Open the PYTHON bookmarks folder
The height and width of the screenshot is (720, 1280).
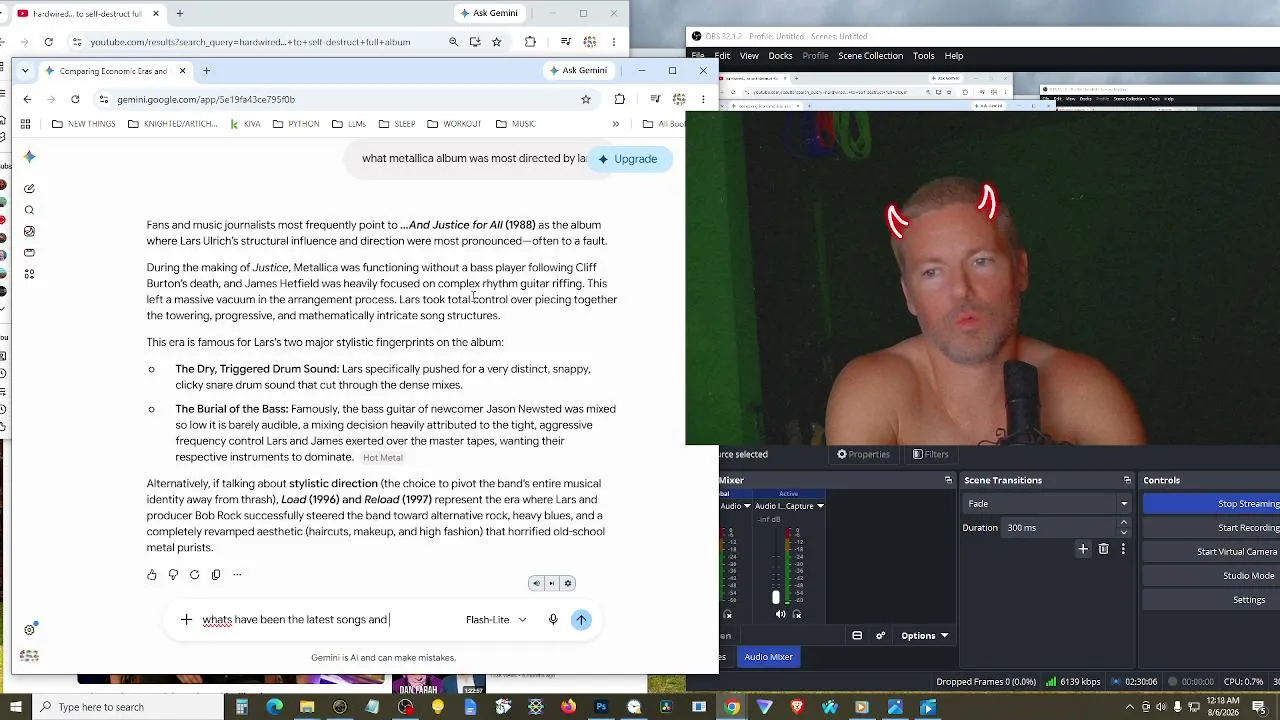296,124
